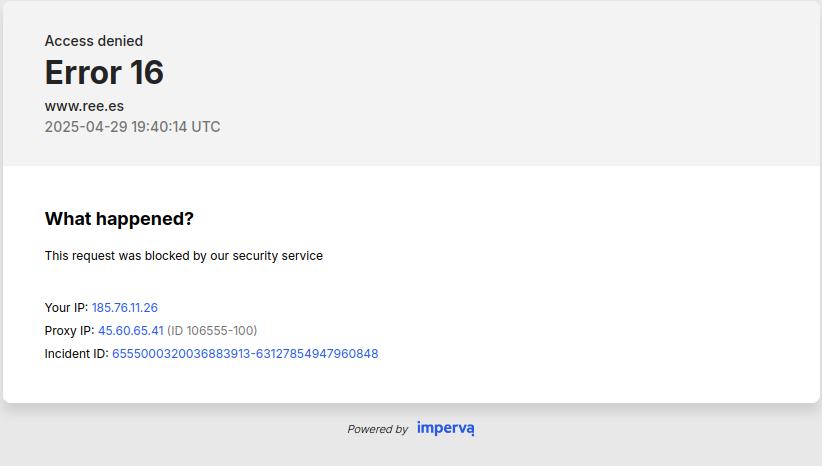Click the UTC timestamp 2025-04-29 19:40:14
822x466 pixels.
(132, 127)
